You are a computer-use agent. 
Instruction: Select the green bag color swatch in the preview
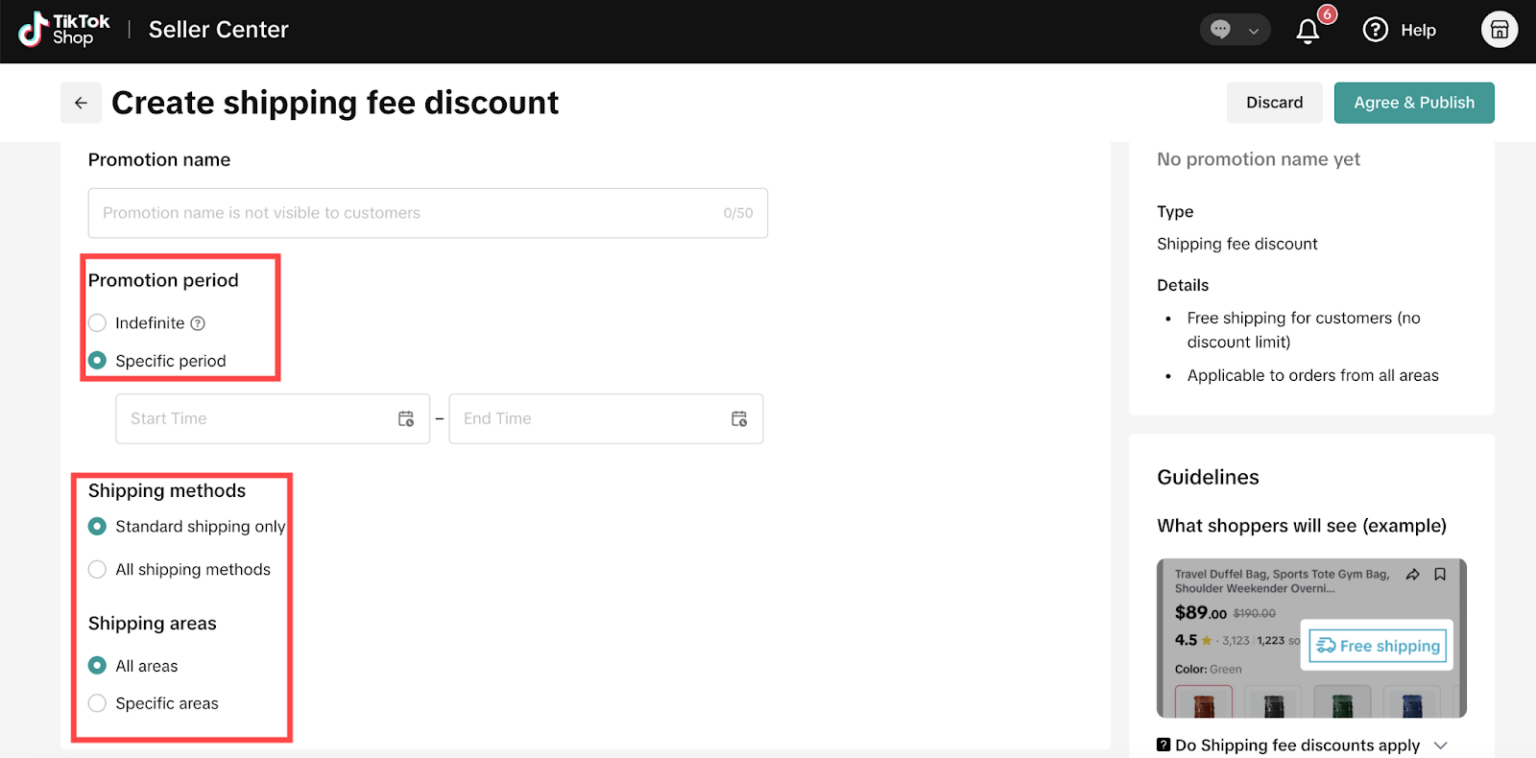point(1342,703)
